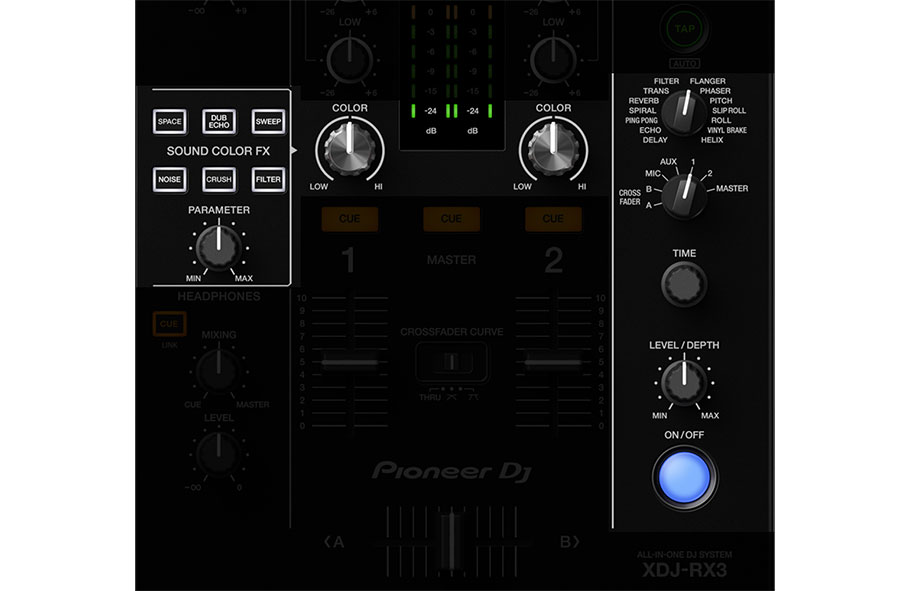Click the XDJ-RX3 model name text
The image size is (910, 591).
point(684,570)
